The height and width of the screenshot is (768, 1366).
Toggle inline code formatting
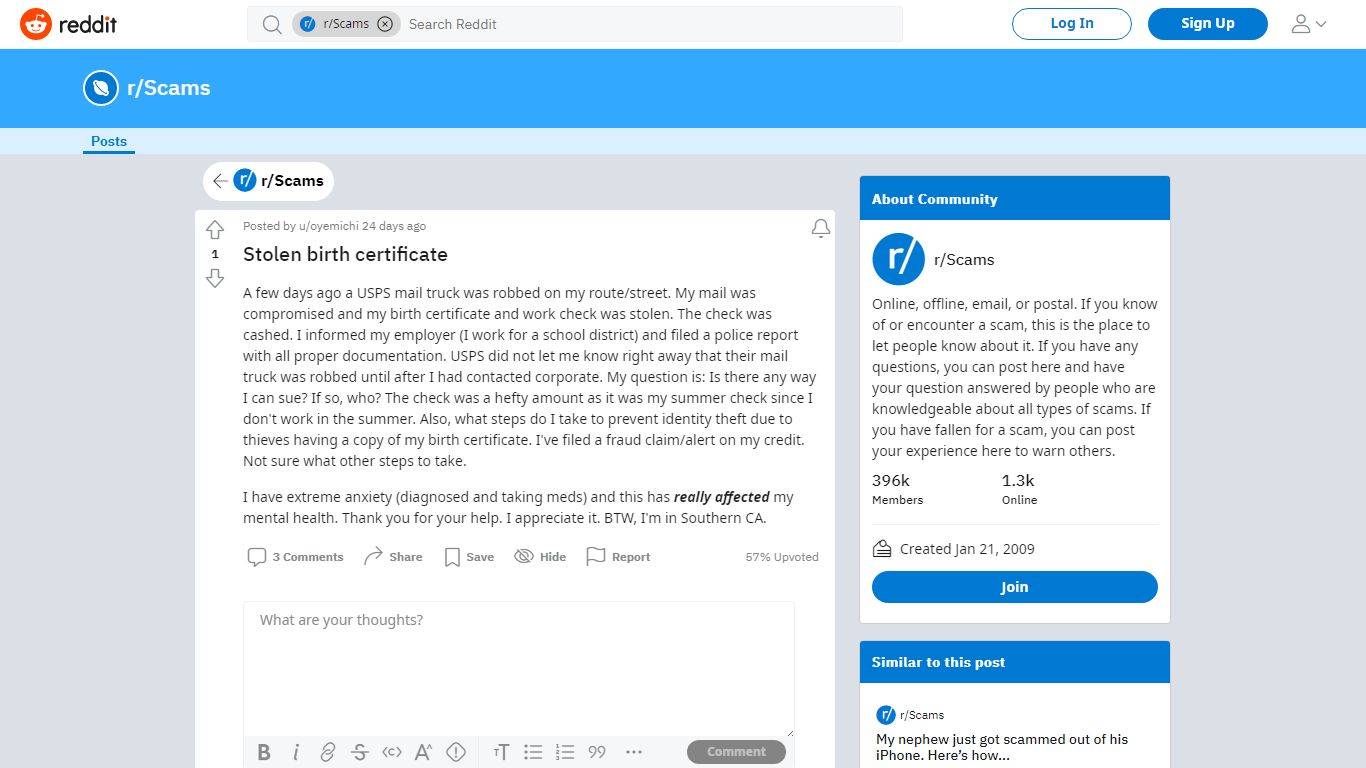coord(392,752)
